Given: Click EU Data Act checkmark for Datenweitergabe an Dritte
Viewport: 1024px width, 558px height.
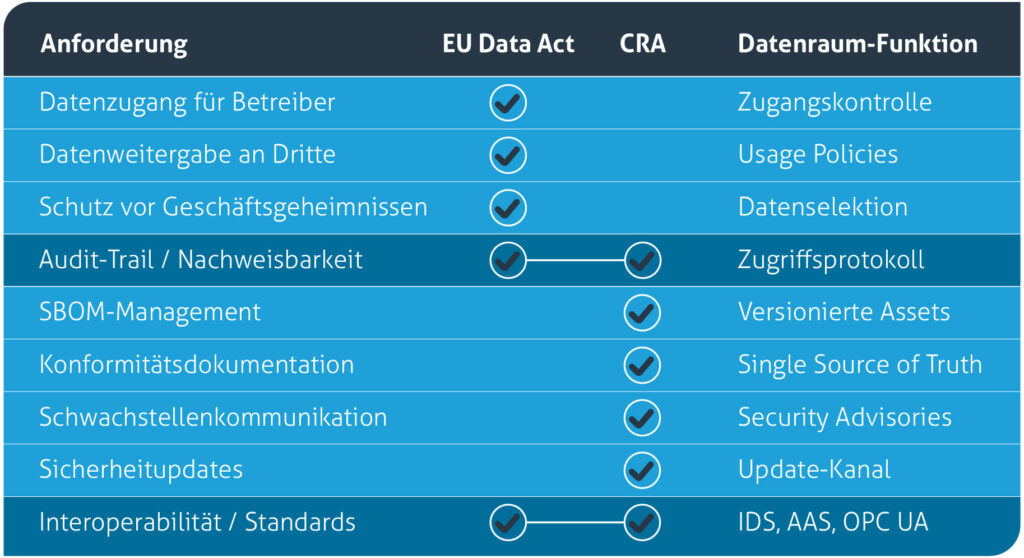Looking at the screenshot, I should coord(508,155).
